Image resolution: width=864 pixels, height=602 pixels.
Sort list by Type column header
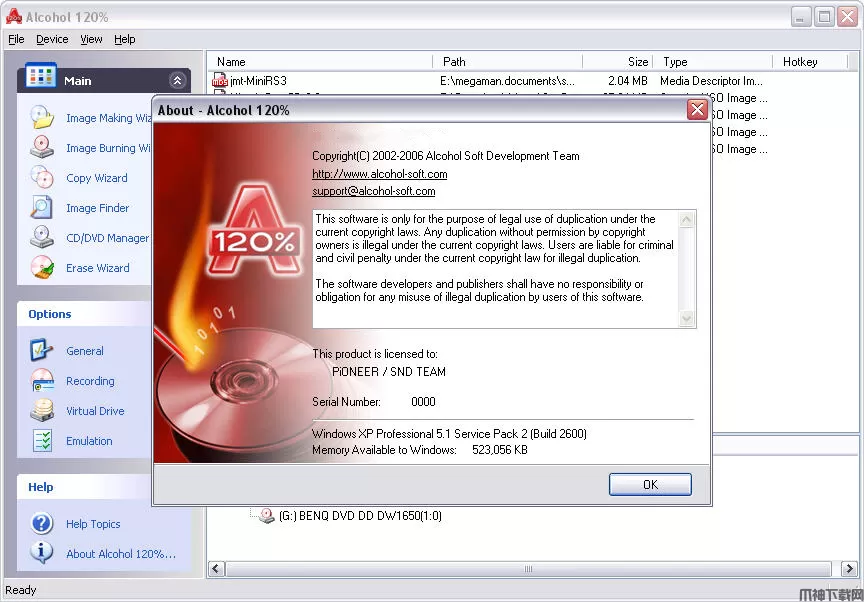[x=713, y=62]
